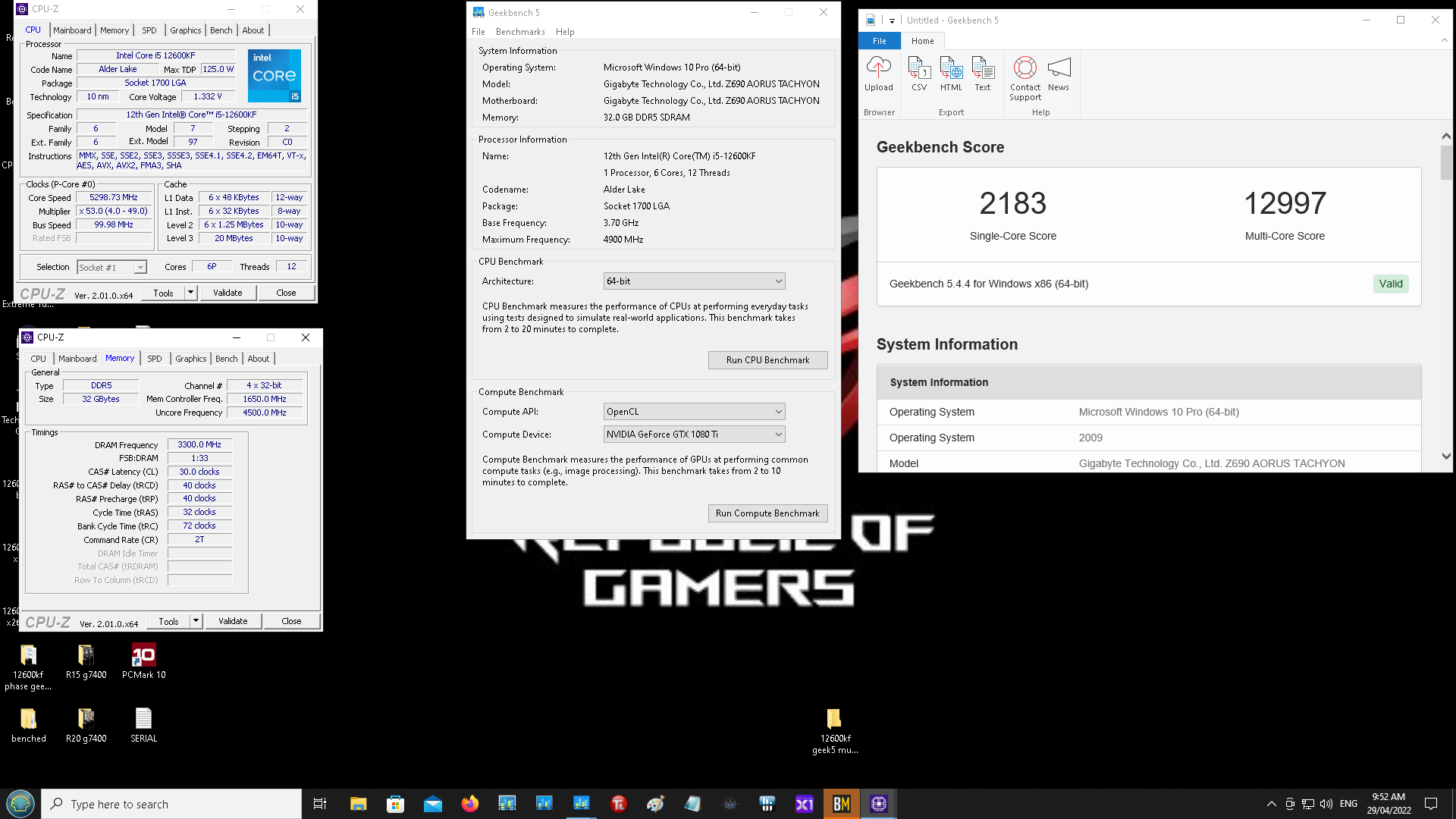
Task: Click Close in top CPU-Z window
Action: click(286, 293)
